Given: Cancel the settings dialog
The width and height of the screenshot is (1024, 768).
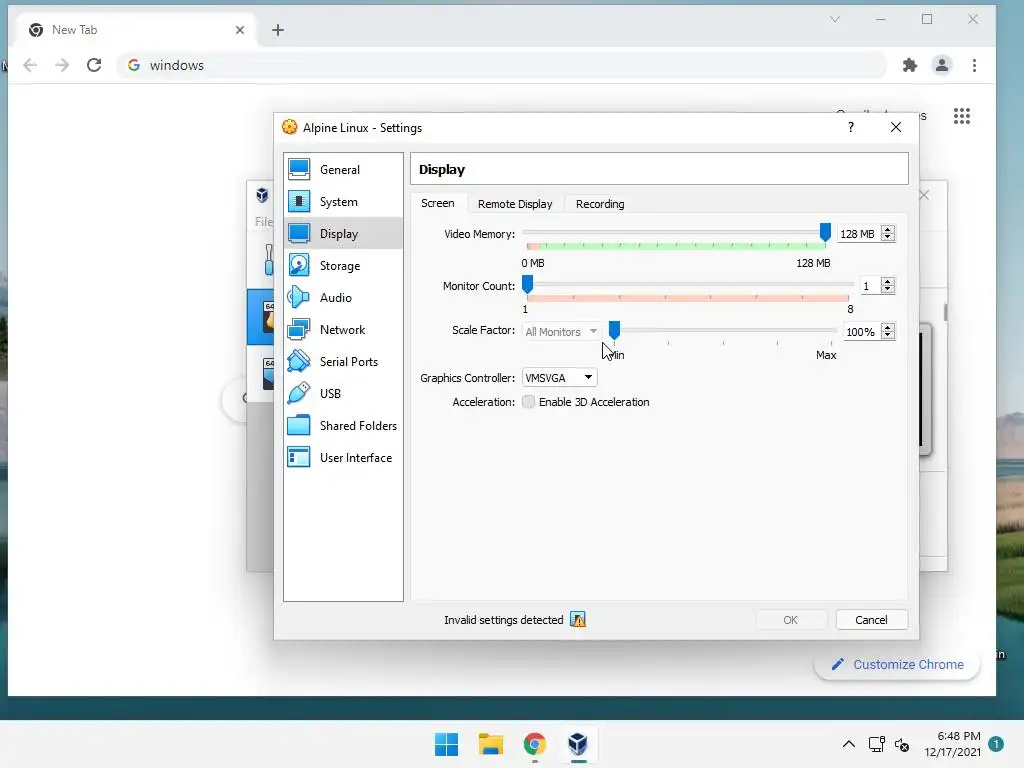Looking at the screenshot, I should click(871, 620).
